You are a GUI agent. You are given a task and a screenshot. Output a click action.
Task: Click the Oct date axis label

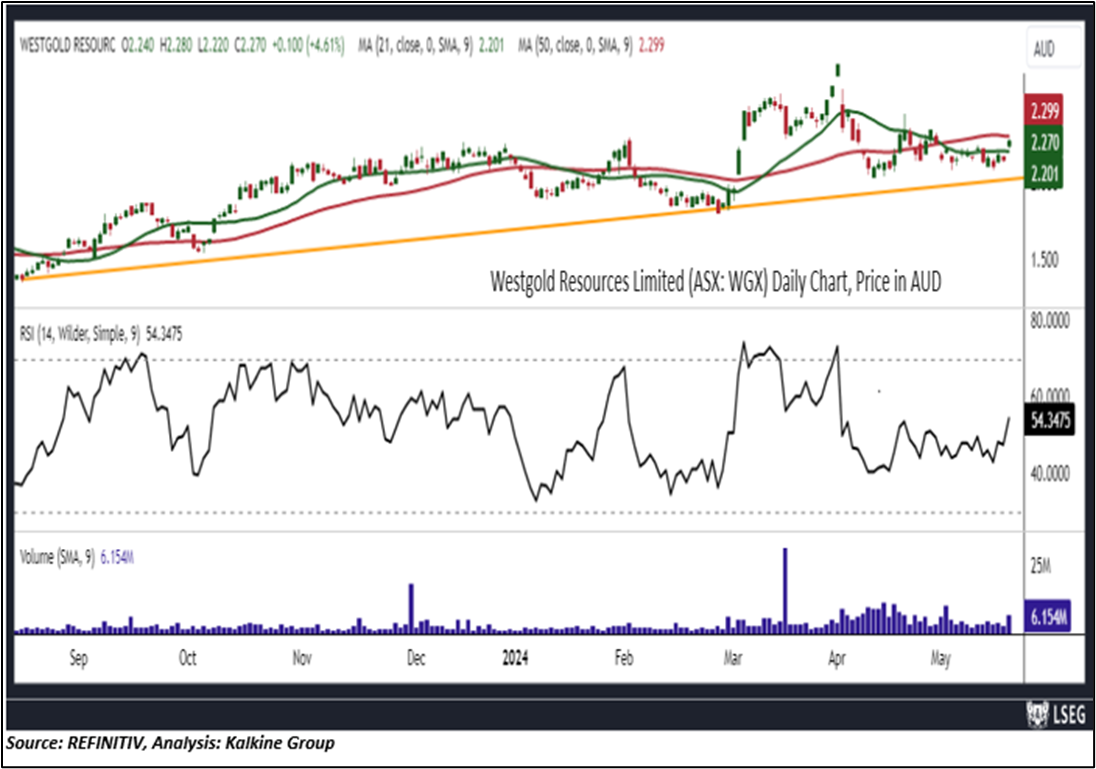pos(187,659)
